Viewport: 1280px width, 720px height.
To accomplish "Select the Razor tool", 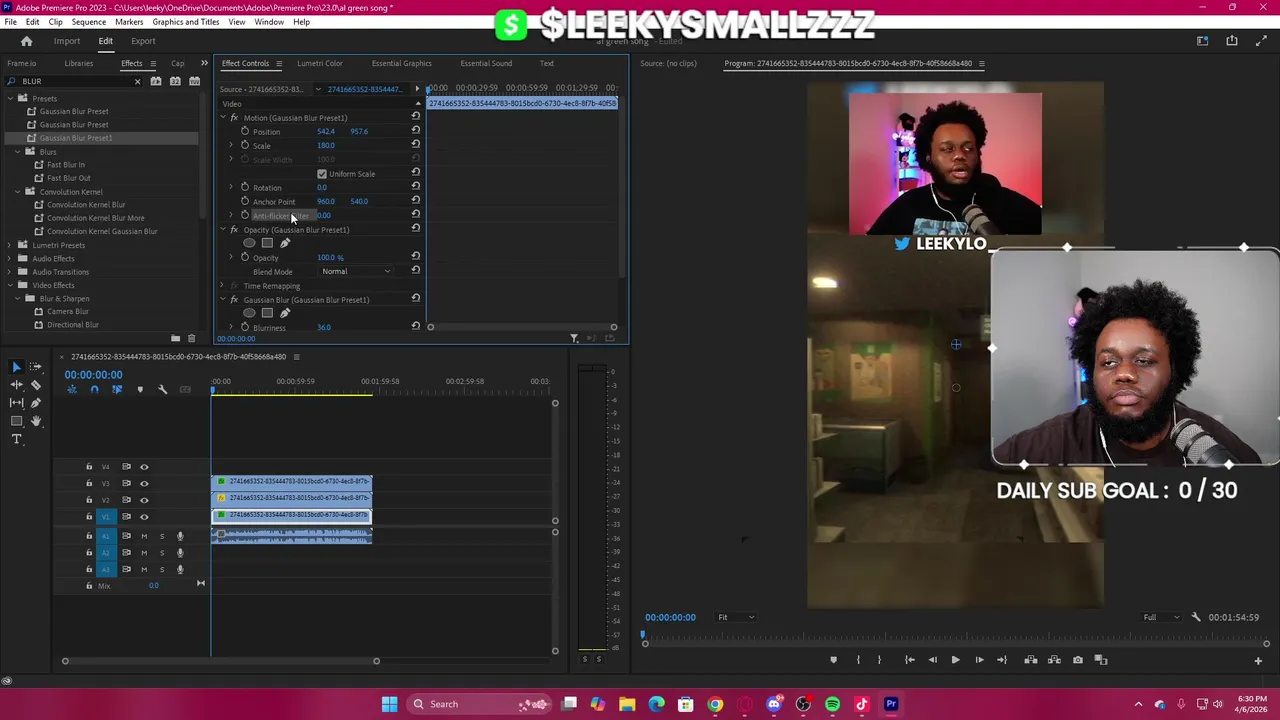I will [36, 385].
